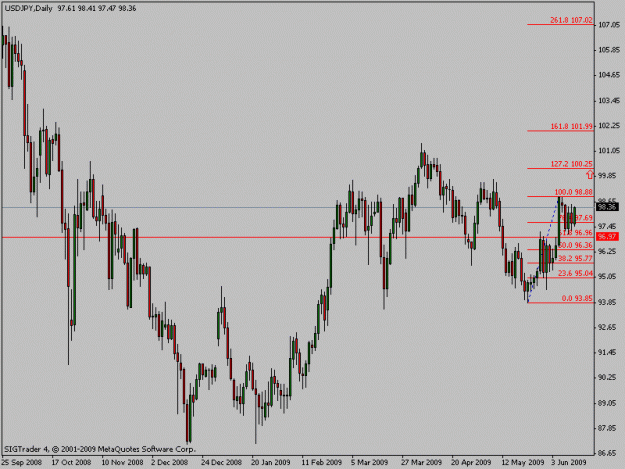Viewport: 625px width, 469px height.
Task: Click the 97.45 price axis value
Action: pos(609,226)
